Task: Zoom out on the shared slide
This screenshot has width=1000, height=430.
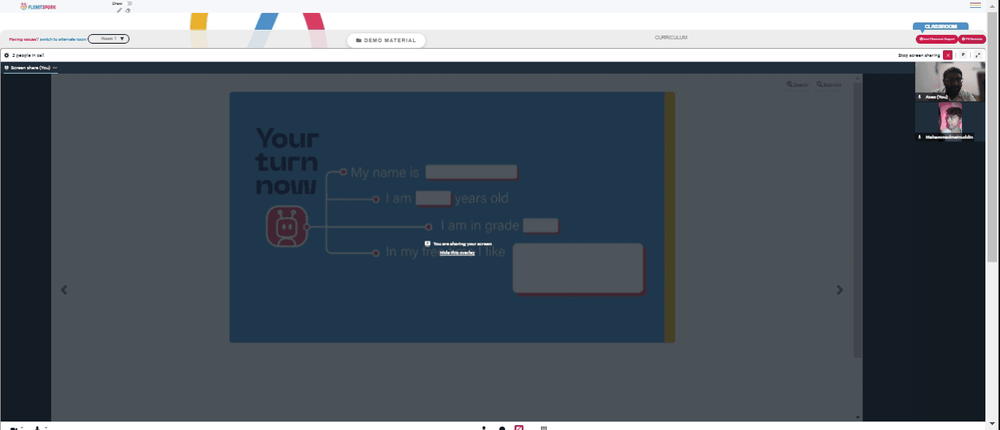Action: coord(828,84)
